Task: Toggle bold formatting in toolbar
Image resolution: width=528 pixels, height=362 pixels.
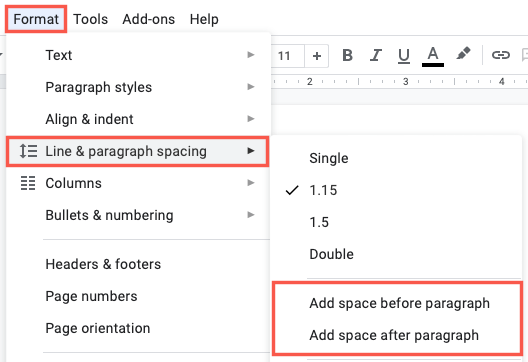Action: 347,55
